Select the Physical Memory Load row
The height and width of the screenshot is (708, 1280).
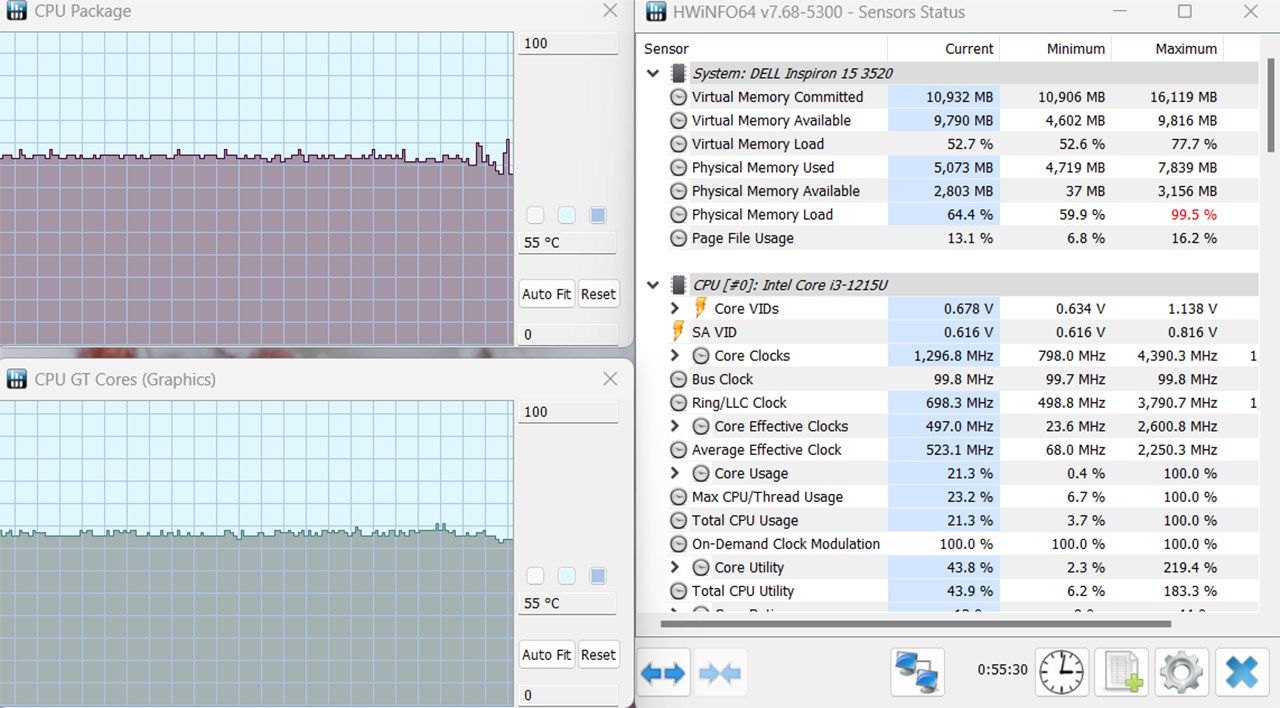[x=762, y=215]
